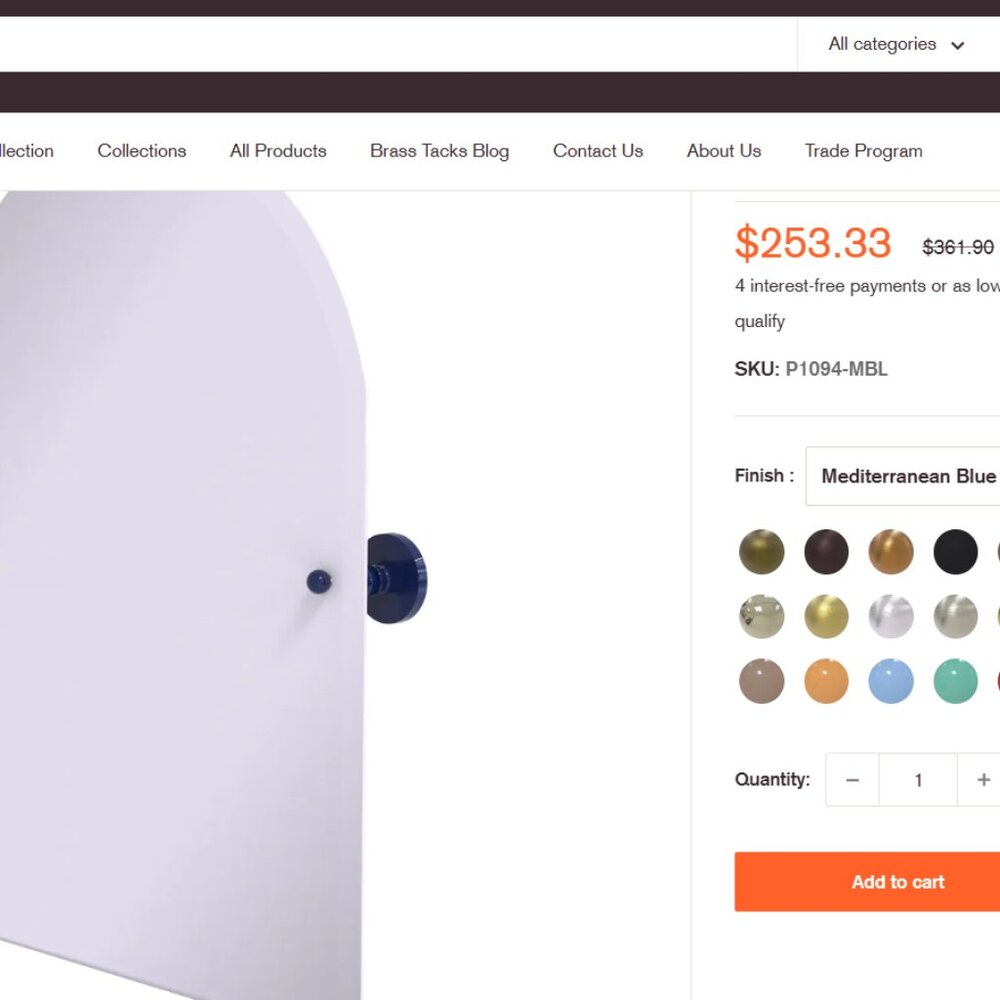1000x1000 pixels.
Task: Choose the dark brown bronze finish swatch
Action: [x=826, y=552]
